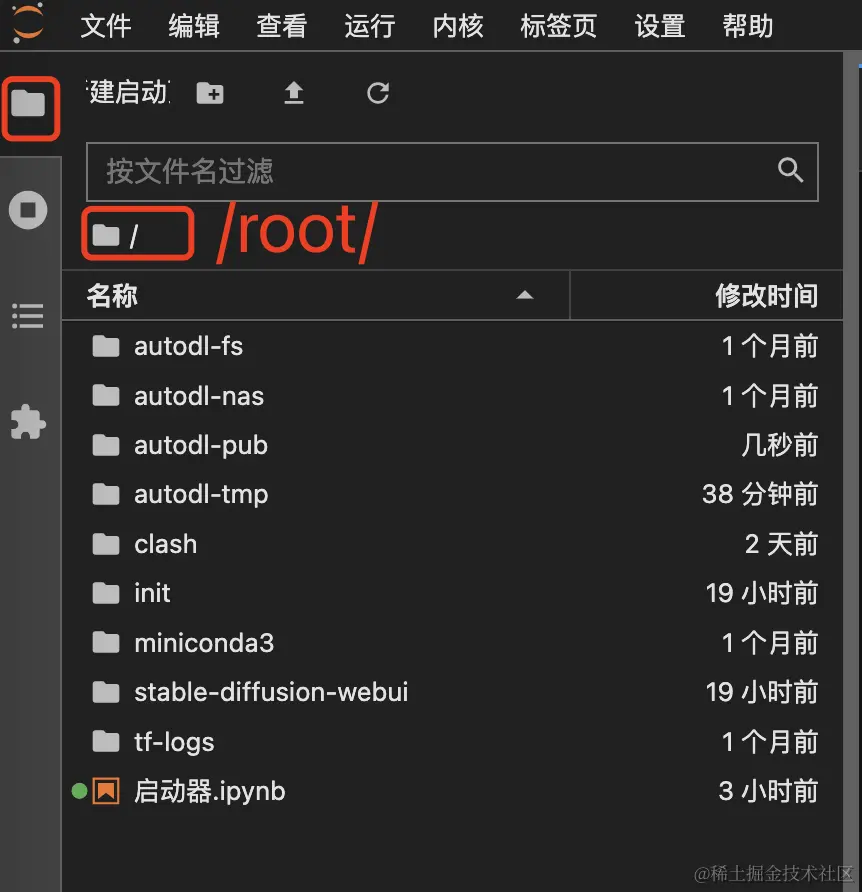This screenshot has width=862, height=892.
Task: Focus the 按文件名过滤 filter input
Action: pyautogui.click(x=452, y=172)
